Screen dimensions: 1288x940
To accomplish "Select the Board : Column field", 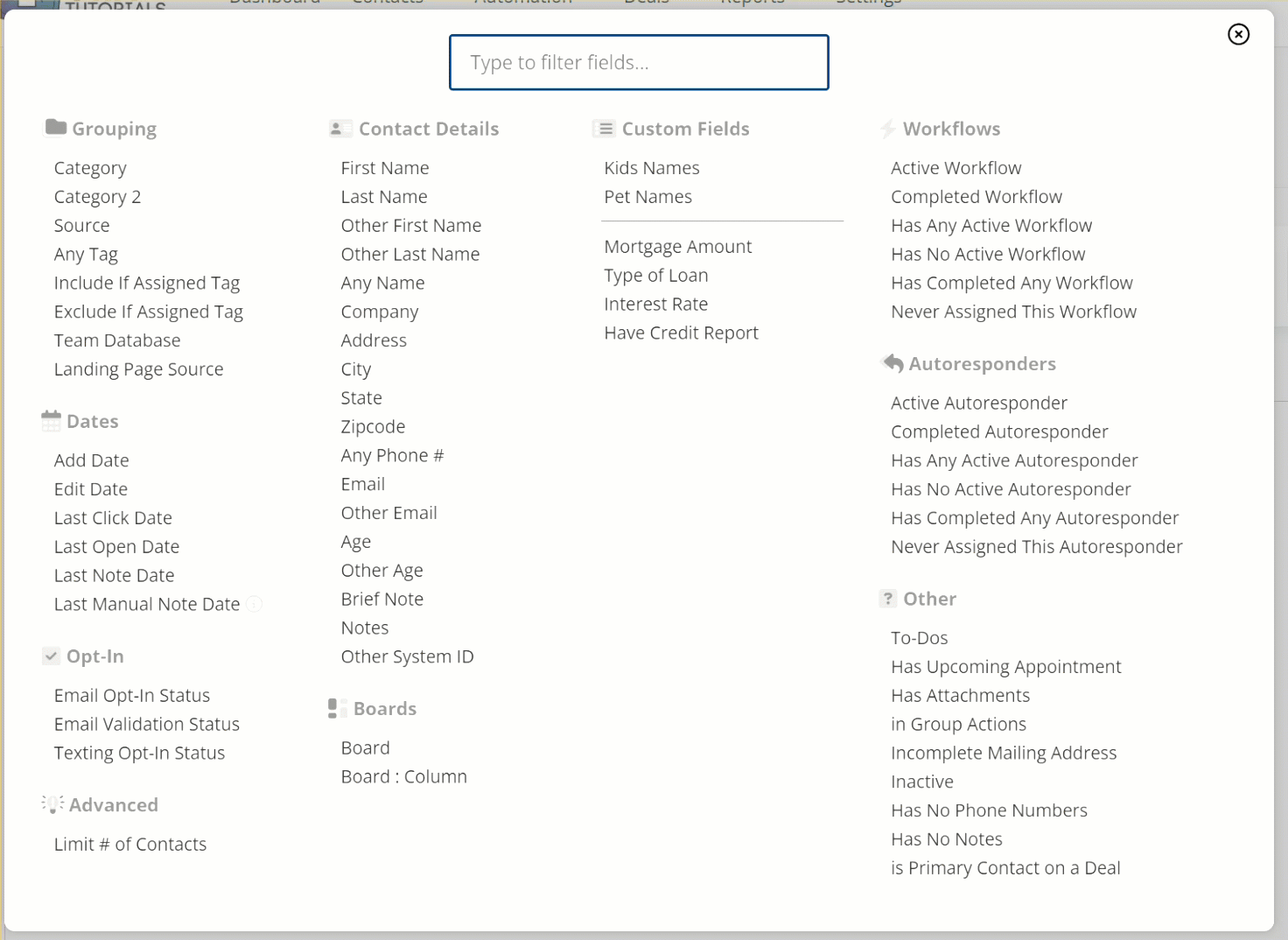I will (x=404, y=777).
